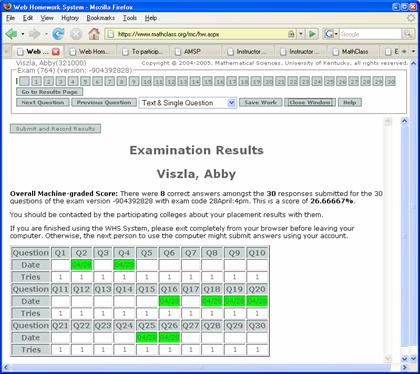The height and width of the screenshot is (374, 420).
Task: Click the green Date cell under Q18
Action: tap(212, 301)
